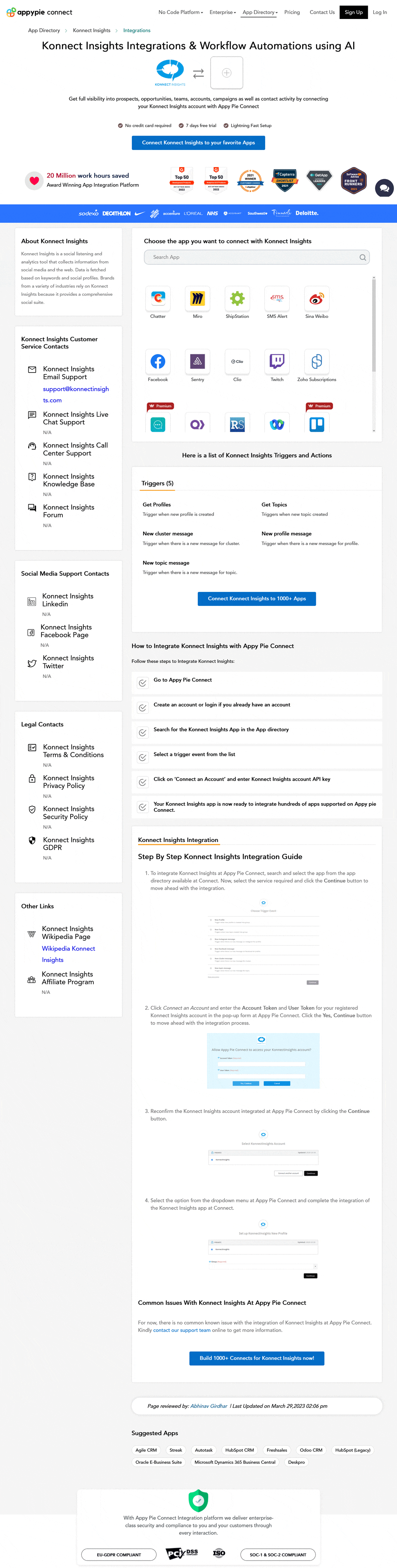Select the Streak suggested app tag
Viewport: 397px width, 1568px height.
[176, 1450]
